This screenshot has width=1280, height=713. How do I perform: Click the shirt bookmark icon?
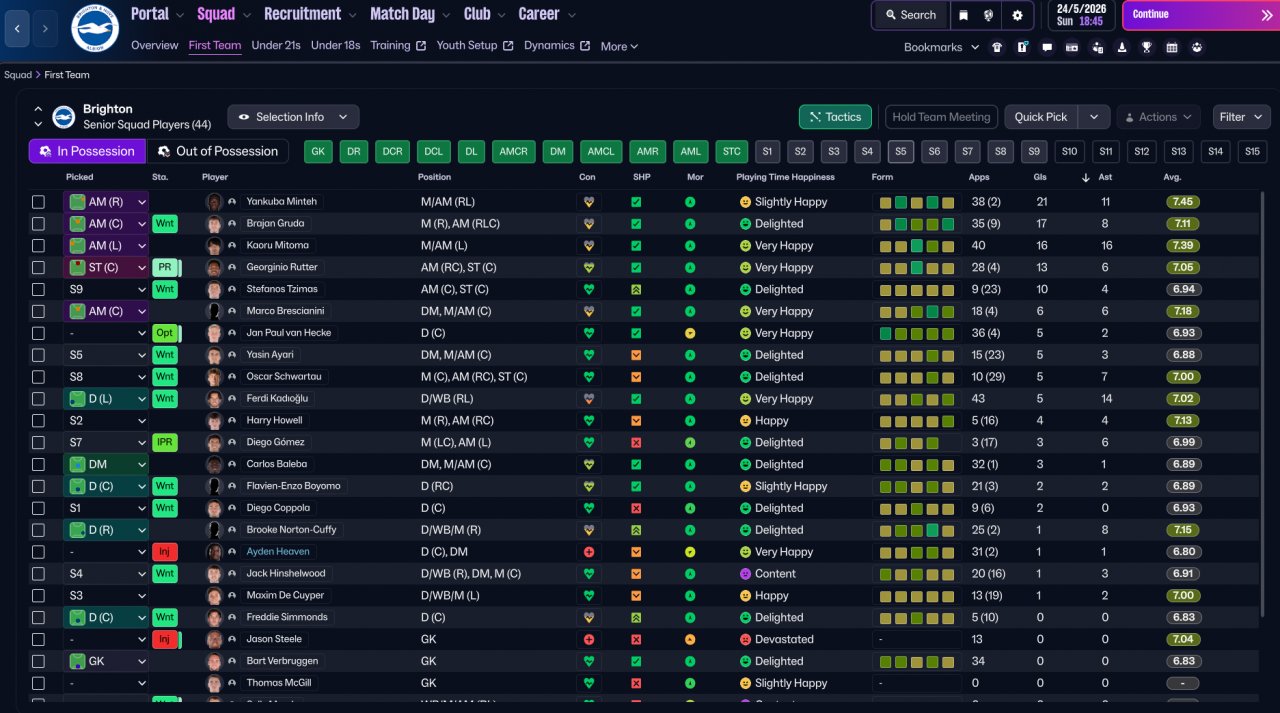pos(996,47)
